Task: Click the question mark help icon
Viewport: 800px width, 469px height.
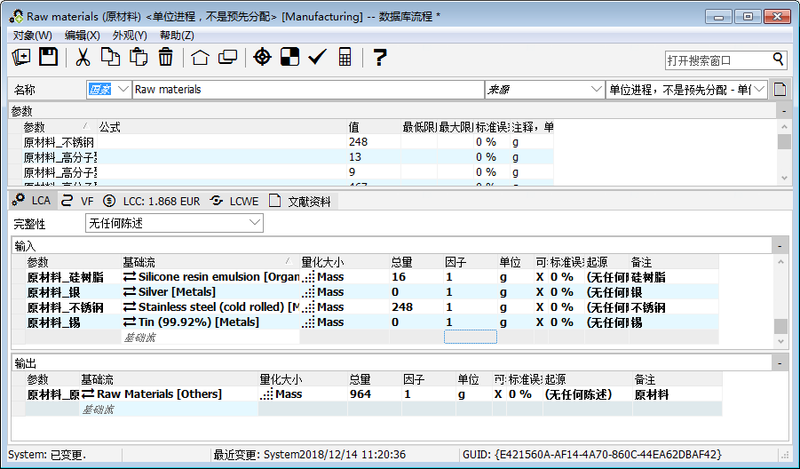Action: pyautogui.click(x=380, y=57)
